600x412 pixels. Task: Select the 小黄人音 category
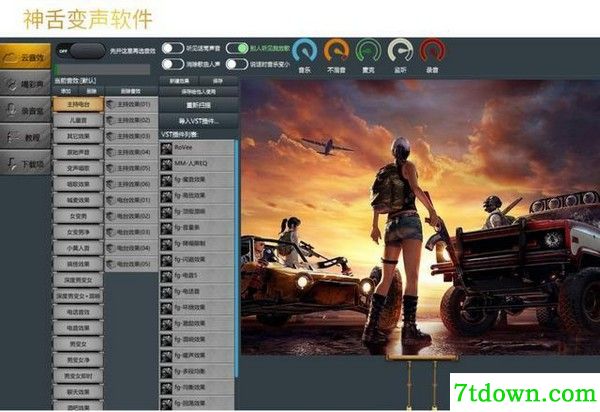pos(78,248)
